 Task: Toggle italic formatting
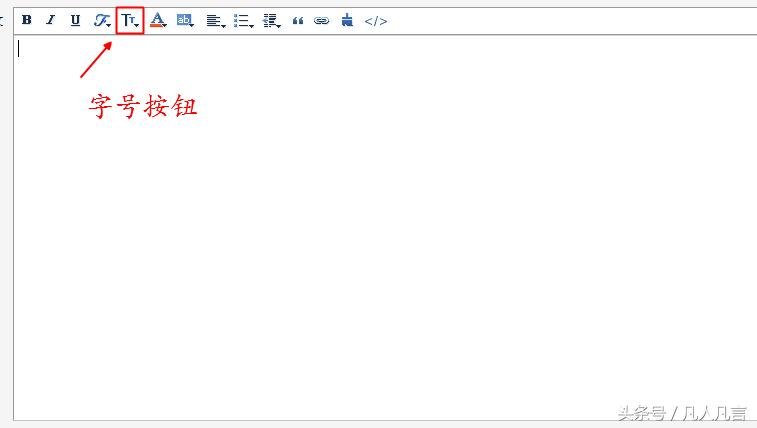51,20
